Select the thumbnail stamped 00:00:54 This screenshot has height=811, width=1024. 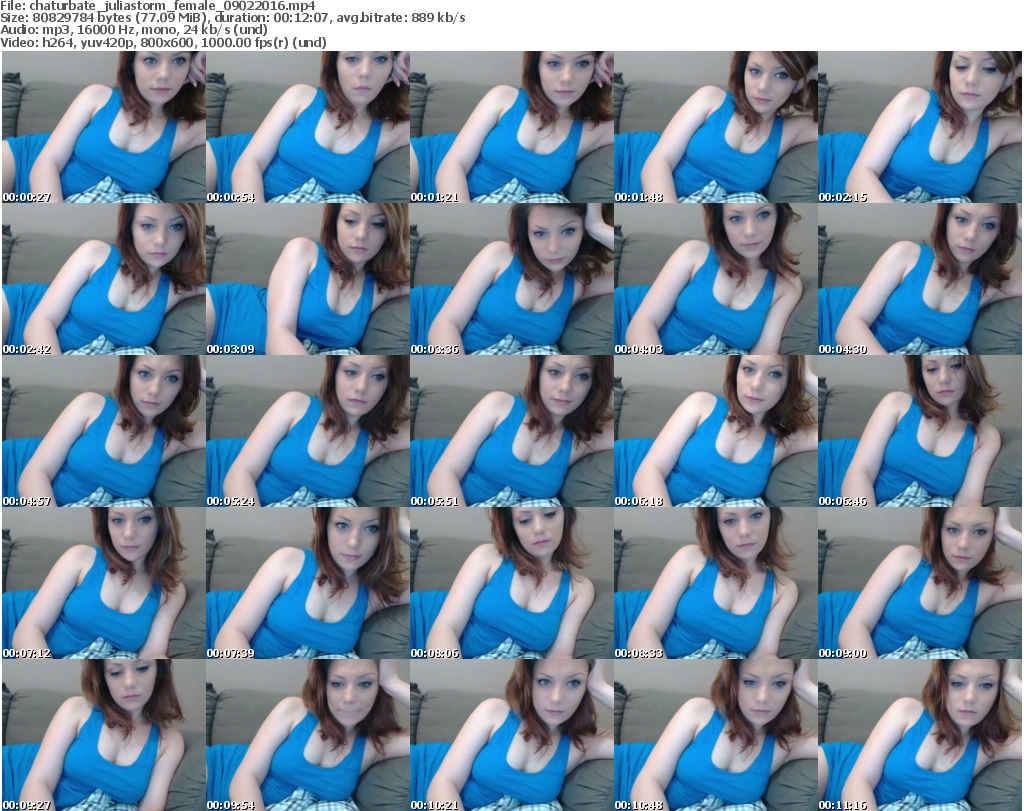pos(308,127)
